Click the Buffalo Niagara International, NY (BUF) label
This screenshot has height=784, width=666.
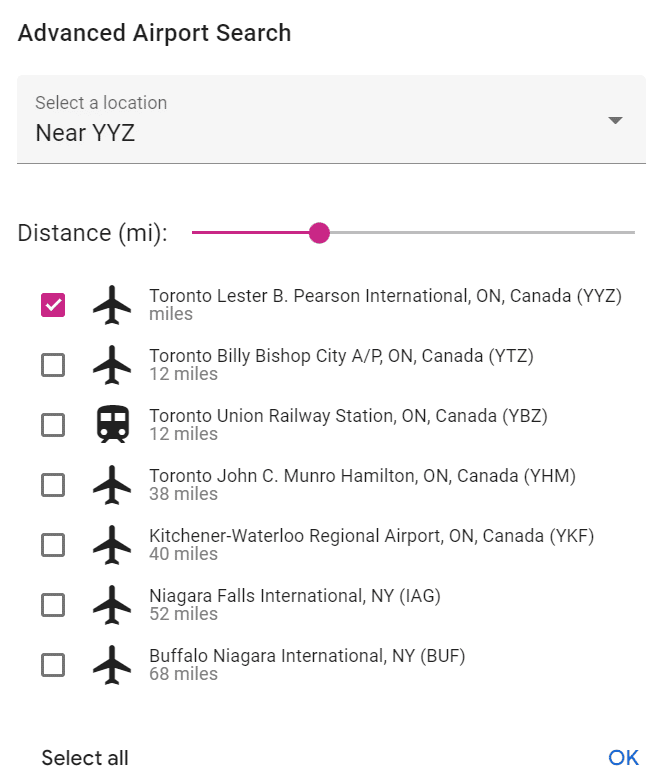307,656
